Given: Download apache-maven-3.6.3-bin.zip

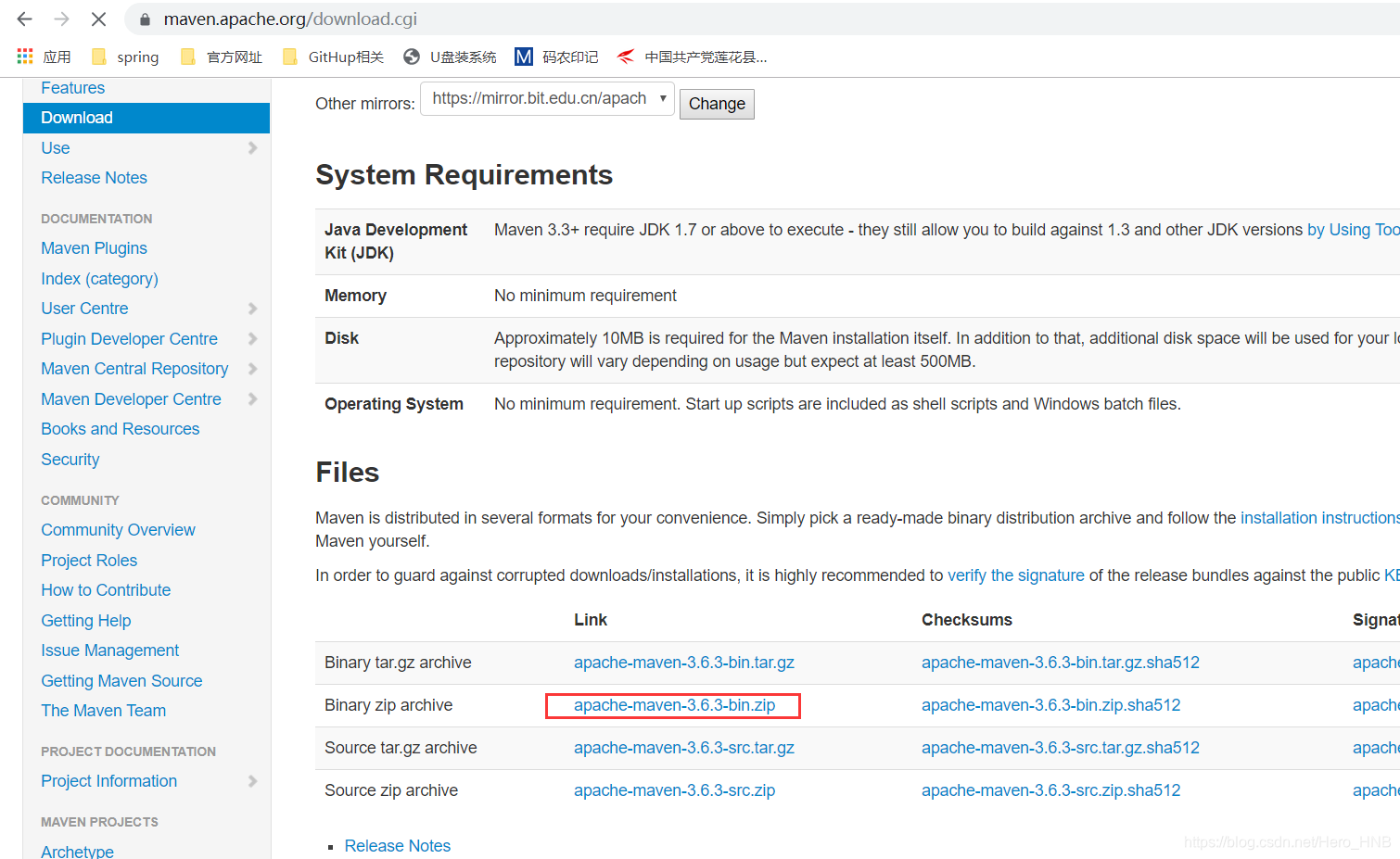Looking at the screenshot, I should pos(674,705).
